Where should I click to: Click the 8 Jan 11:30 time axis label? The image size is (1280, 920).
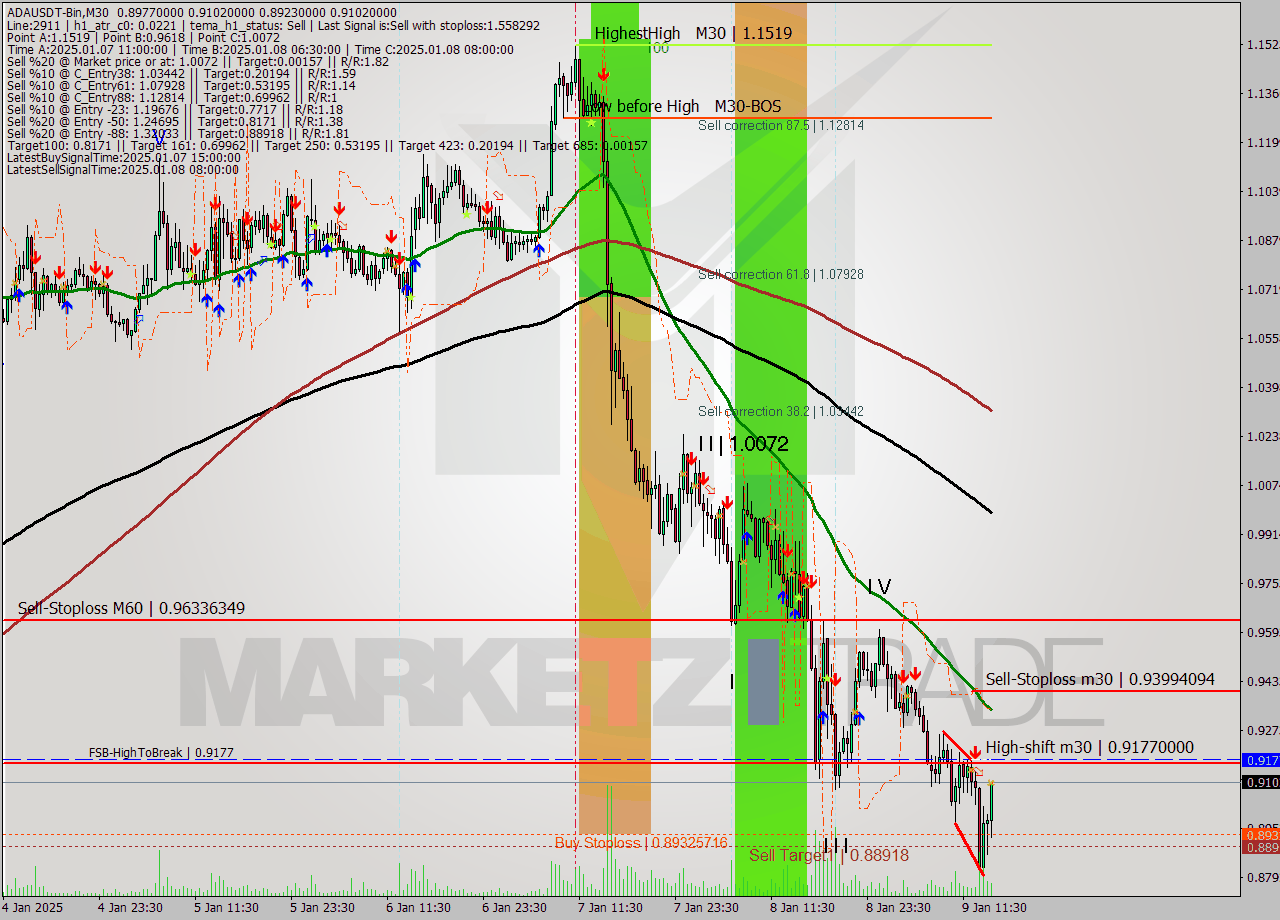[x=802, y=908]
